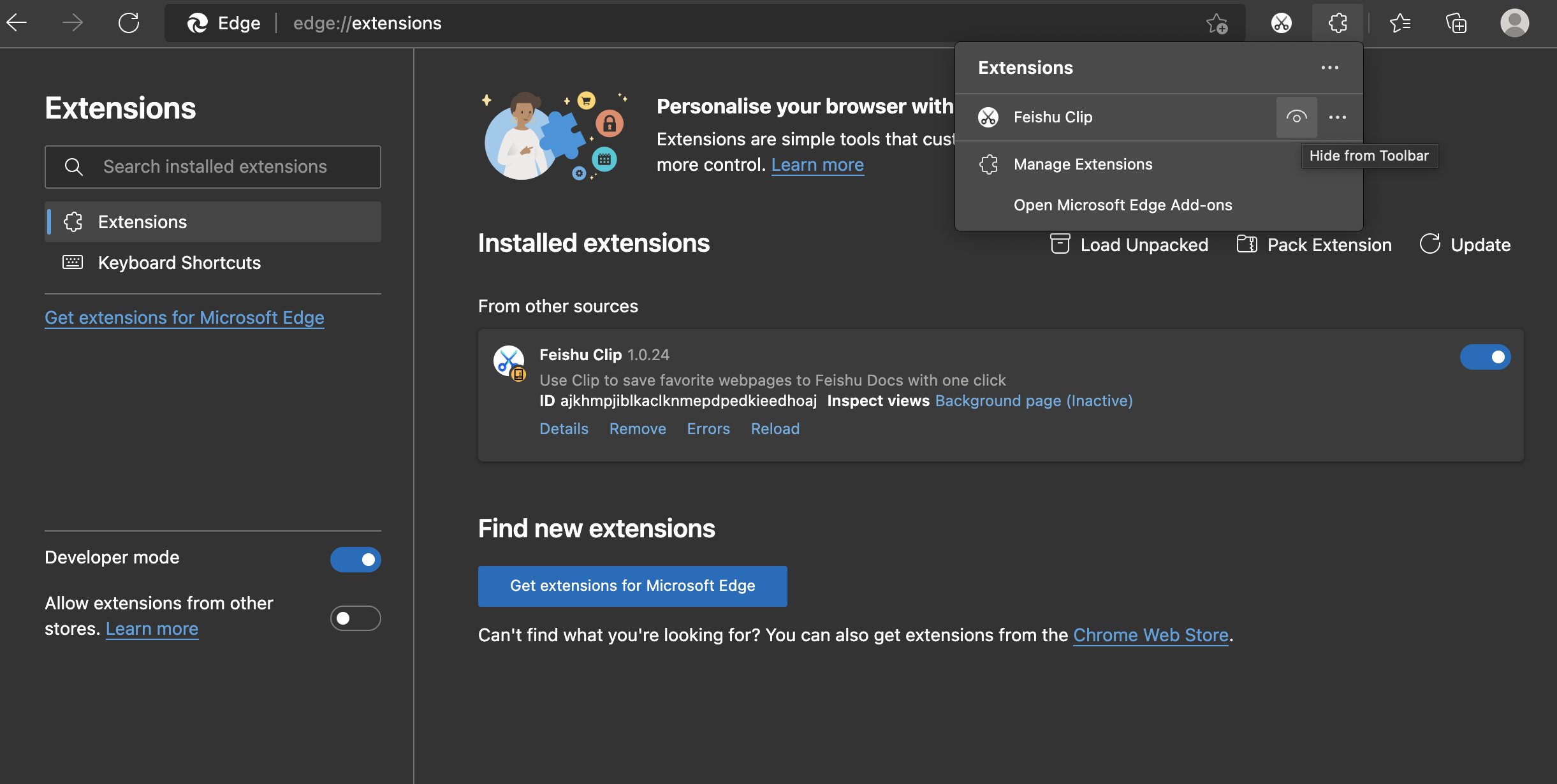Click Load Unpacked button
Screen dimensions: 1557x784
click(x=1129, y=245)
